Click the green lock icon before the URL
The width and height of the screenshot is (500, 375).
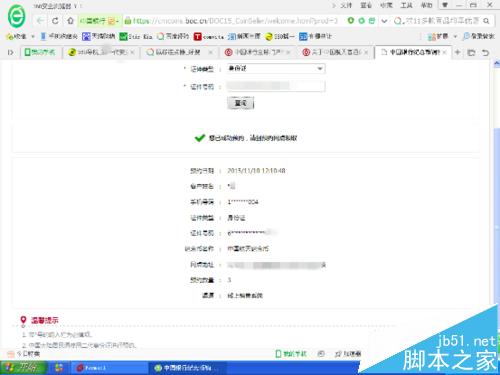[x=127, y=21]
